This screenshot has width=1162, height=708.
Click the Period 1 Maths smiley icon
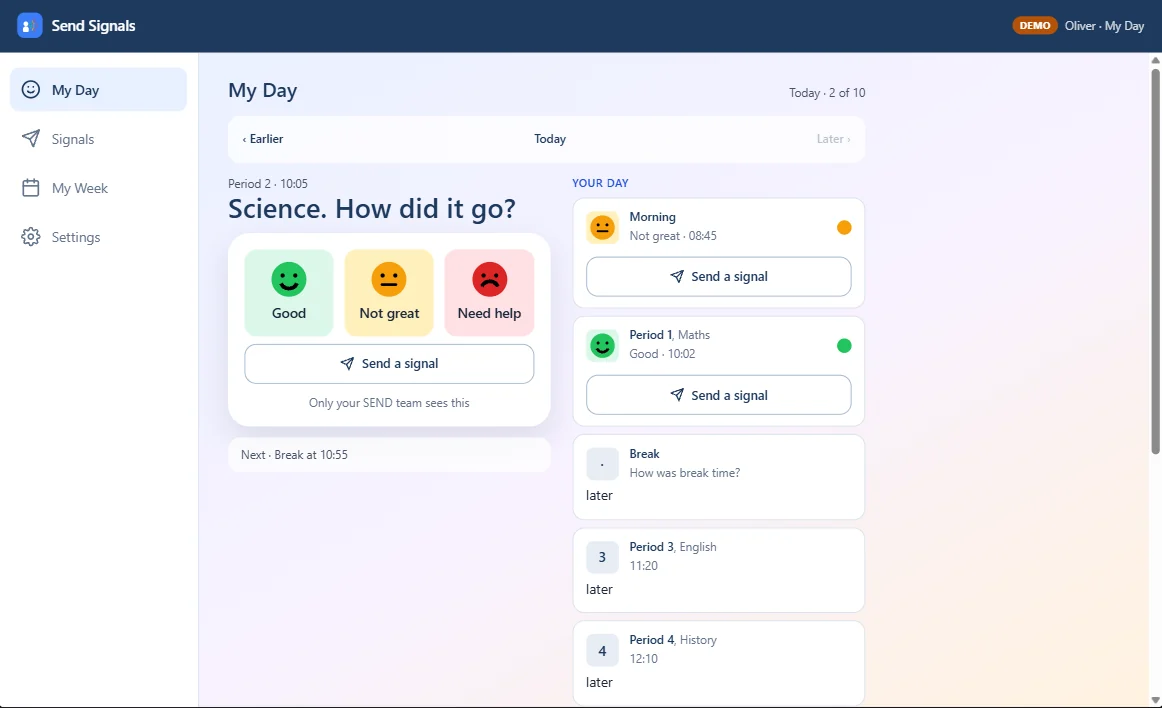point(602,345)
